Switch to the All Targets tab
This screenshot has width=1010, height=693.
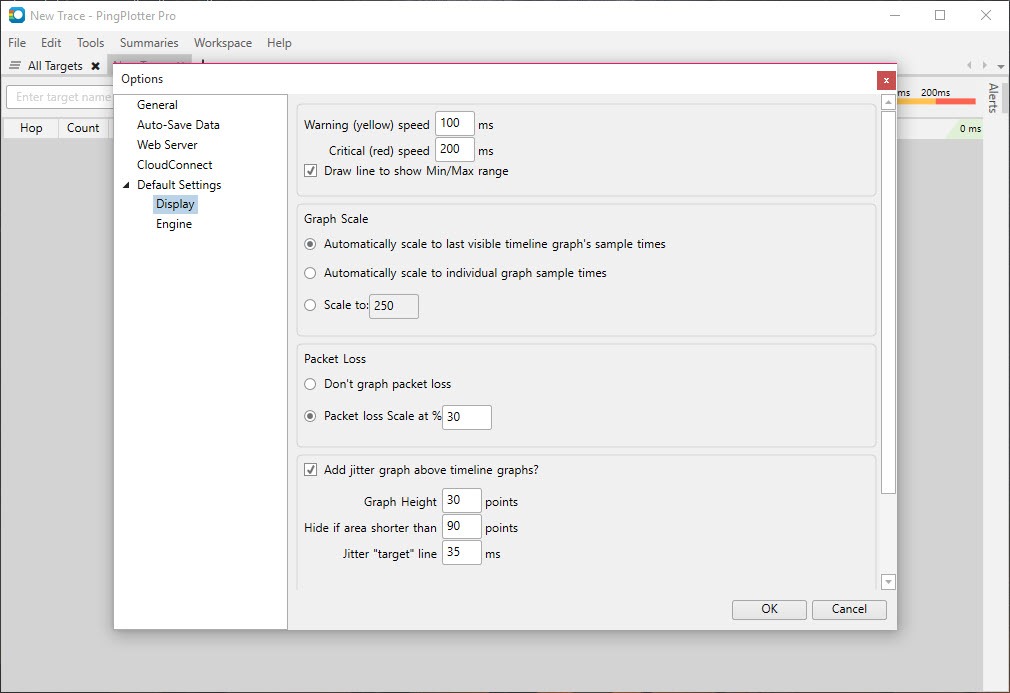coord(55,66)
